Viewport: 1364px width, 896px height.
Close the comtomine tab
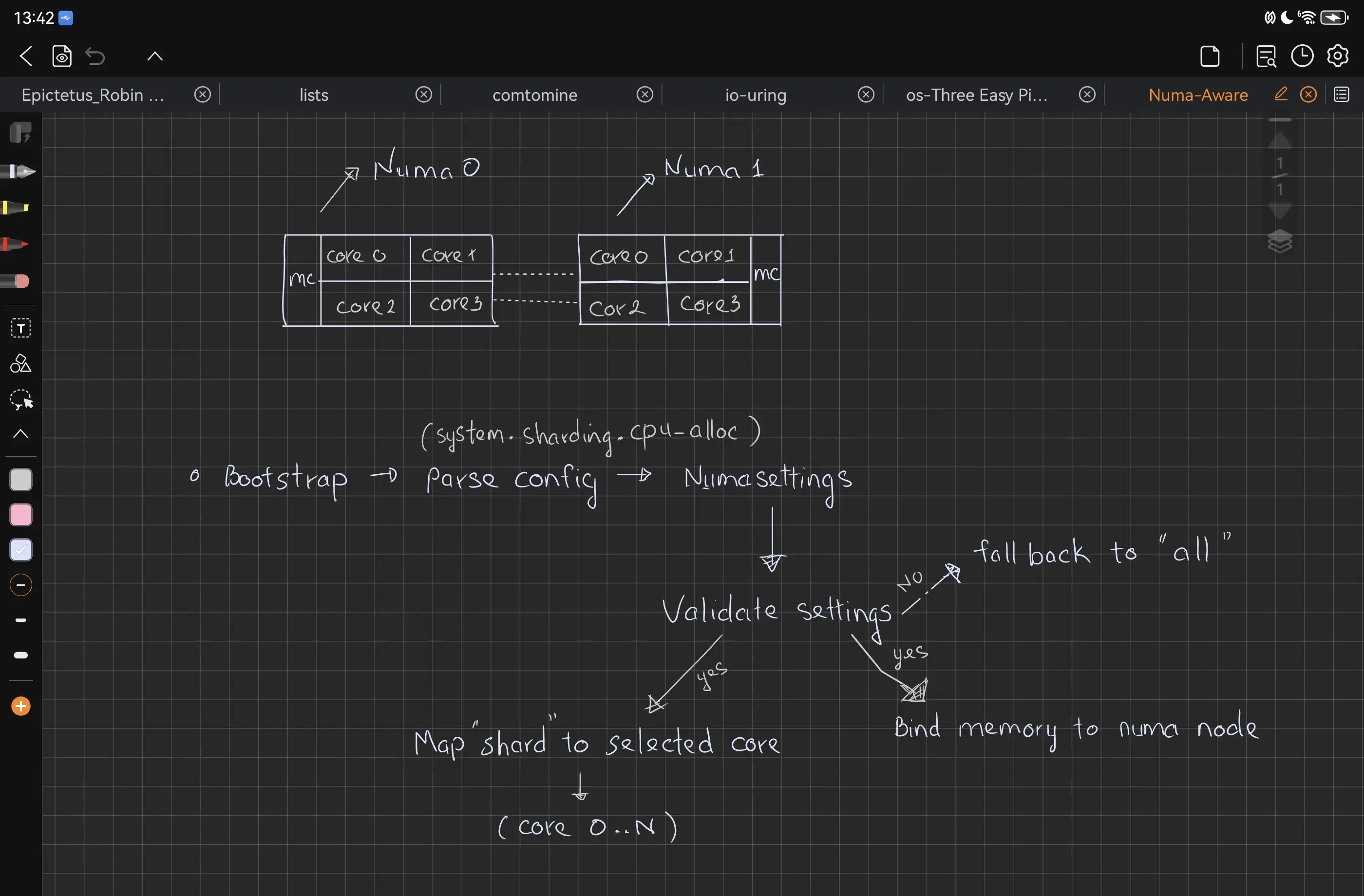[645, 94]
